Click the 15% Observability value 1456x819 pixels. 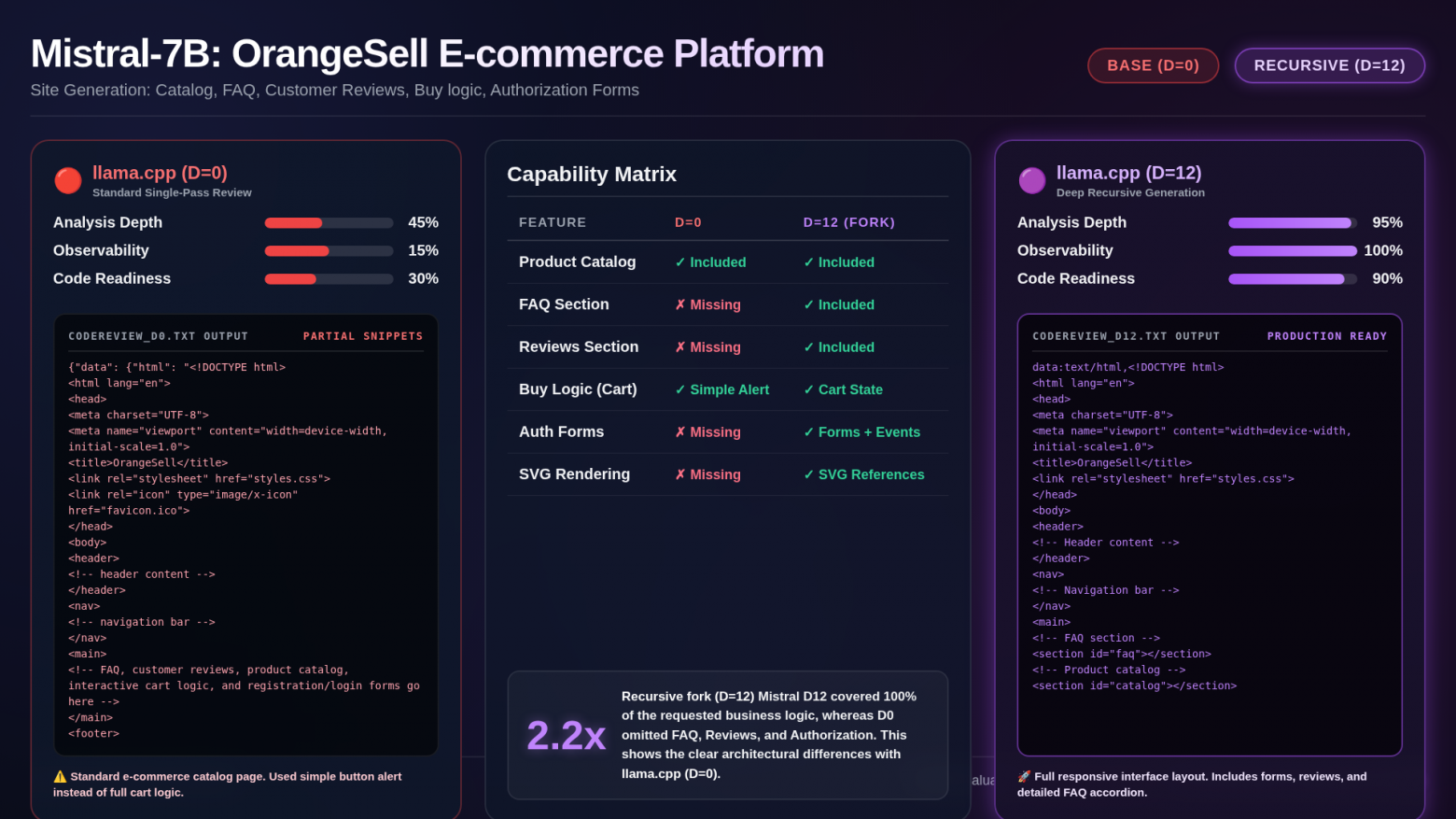[x=423, y=250]
